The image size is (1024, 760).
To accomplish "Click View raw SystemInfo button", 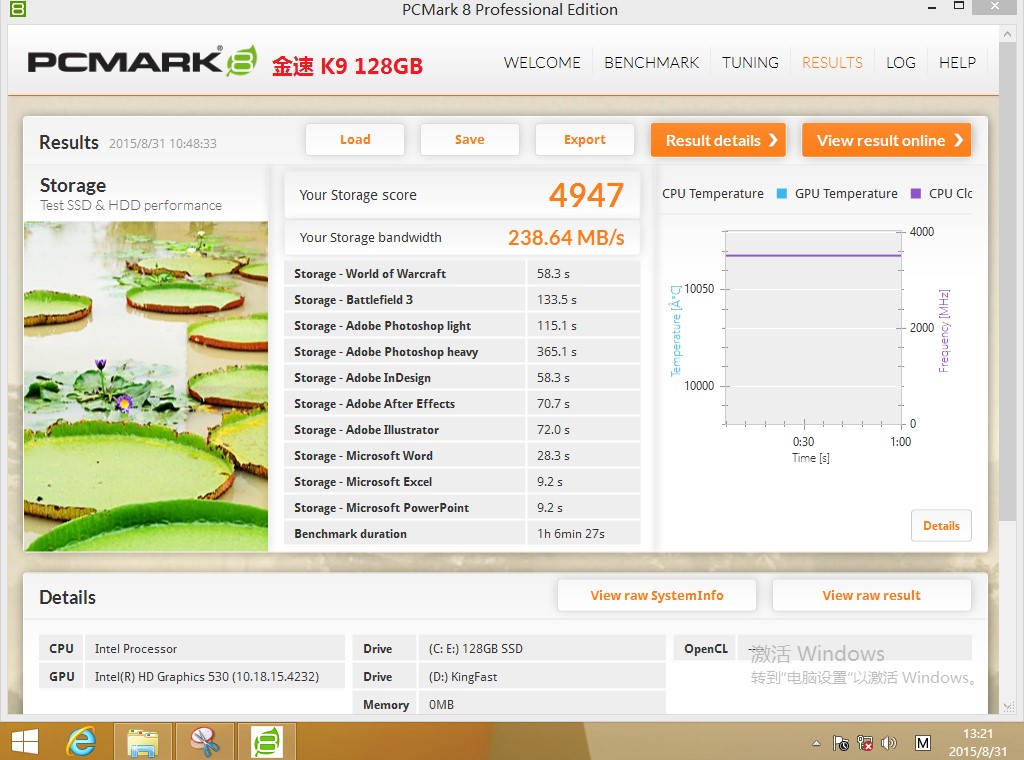I will [657, 595].
